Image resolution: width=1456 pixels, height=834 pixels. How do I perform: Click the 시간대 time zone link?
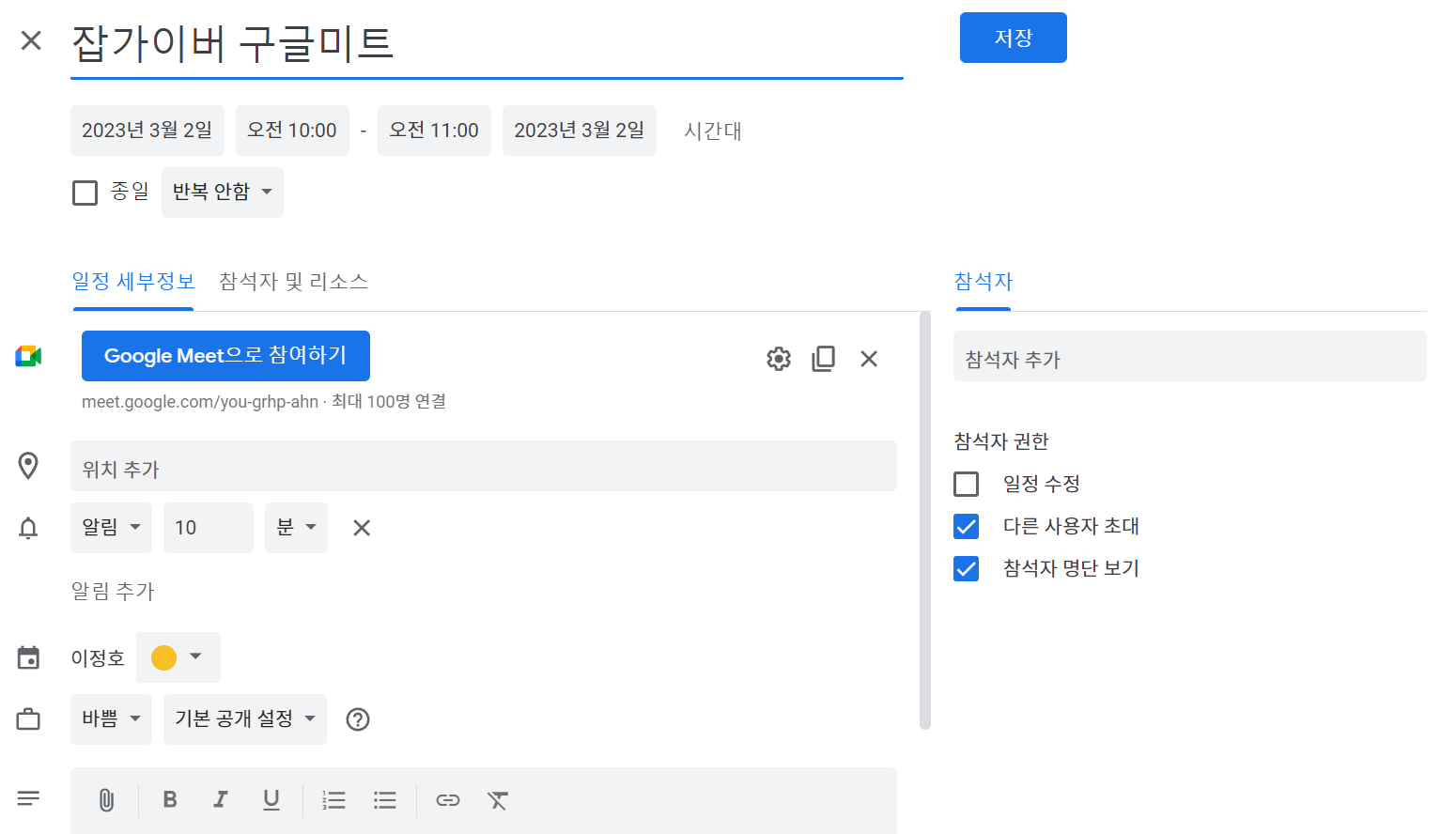point(713,131)
